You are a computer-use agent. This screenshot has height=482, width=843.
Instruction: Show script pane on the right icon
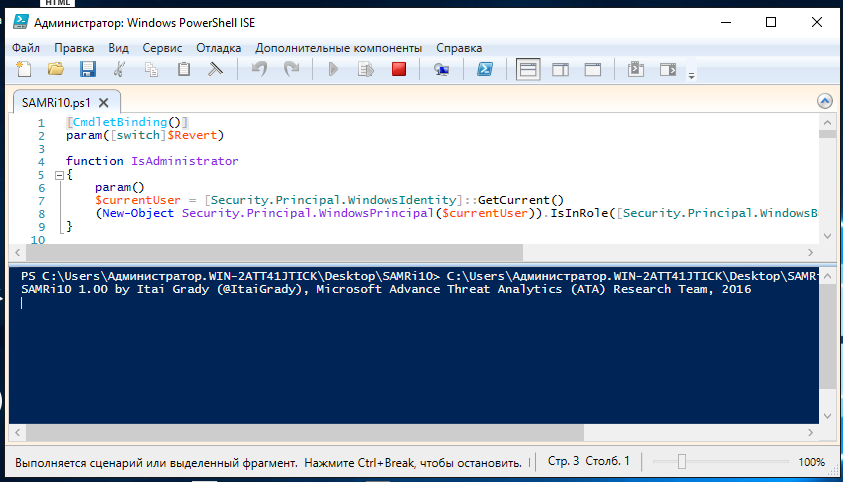click(x=560, y=69)
